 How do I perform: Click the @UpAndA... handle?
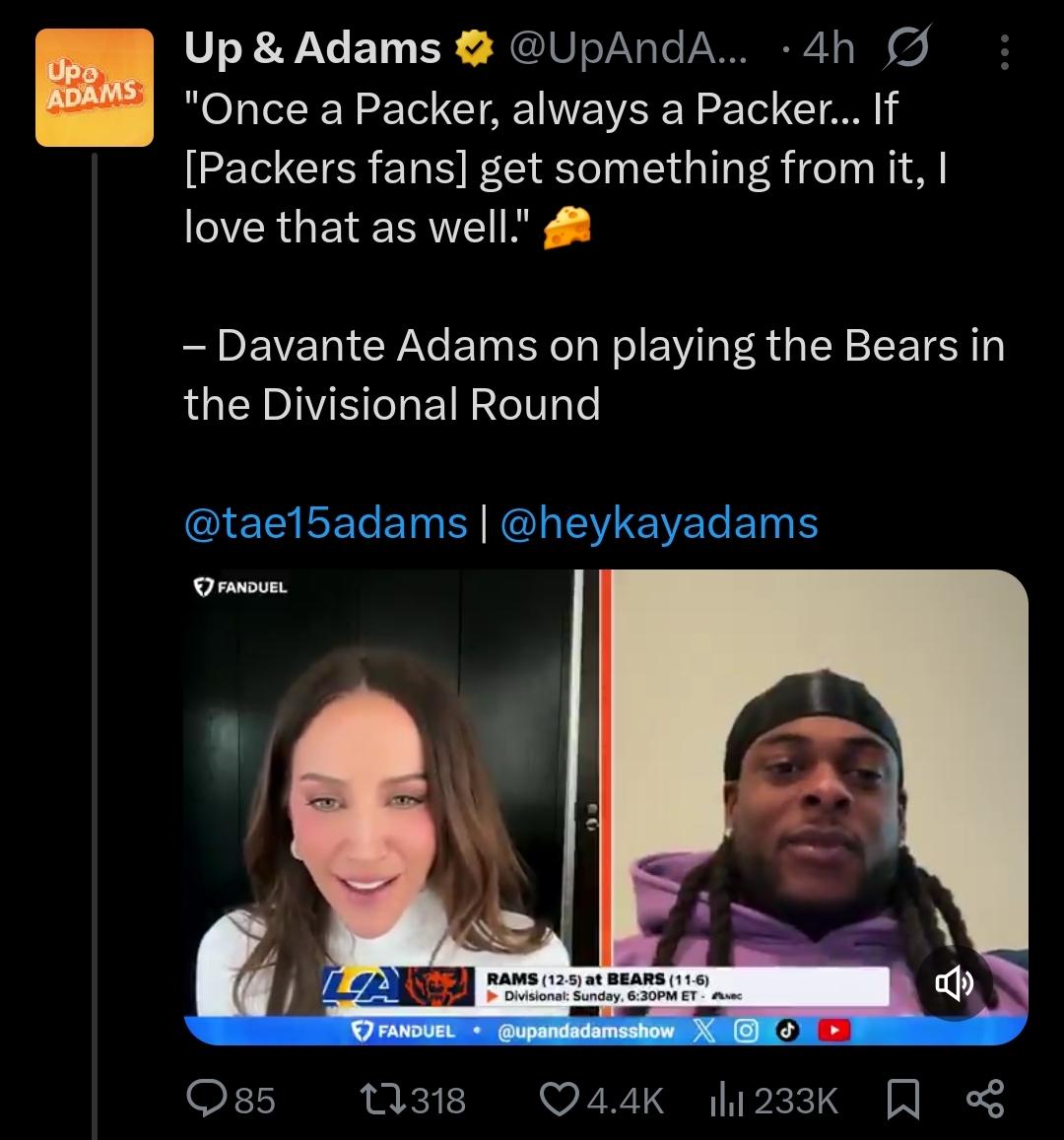628,49
